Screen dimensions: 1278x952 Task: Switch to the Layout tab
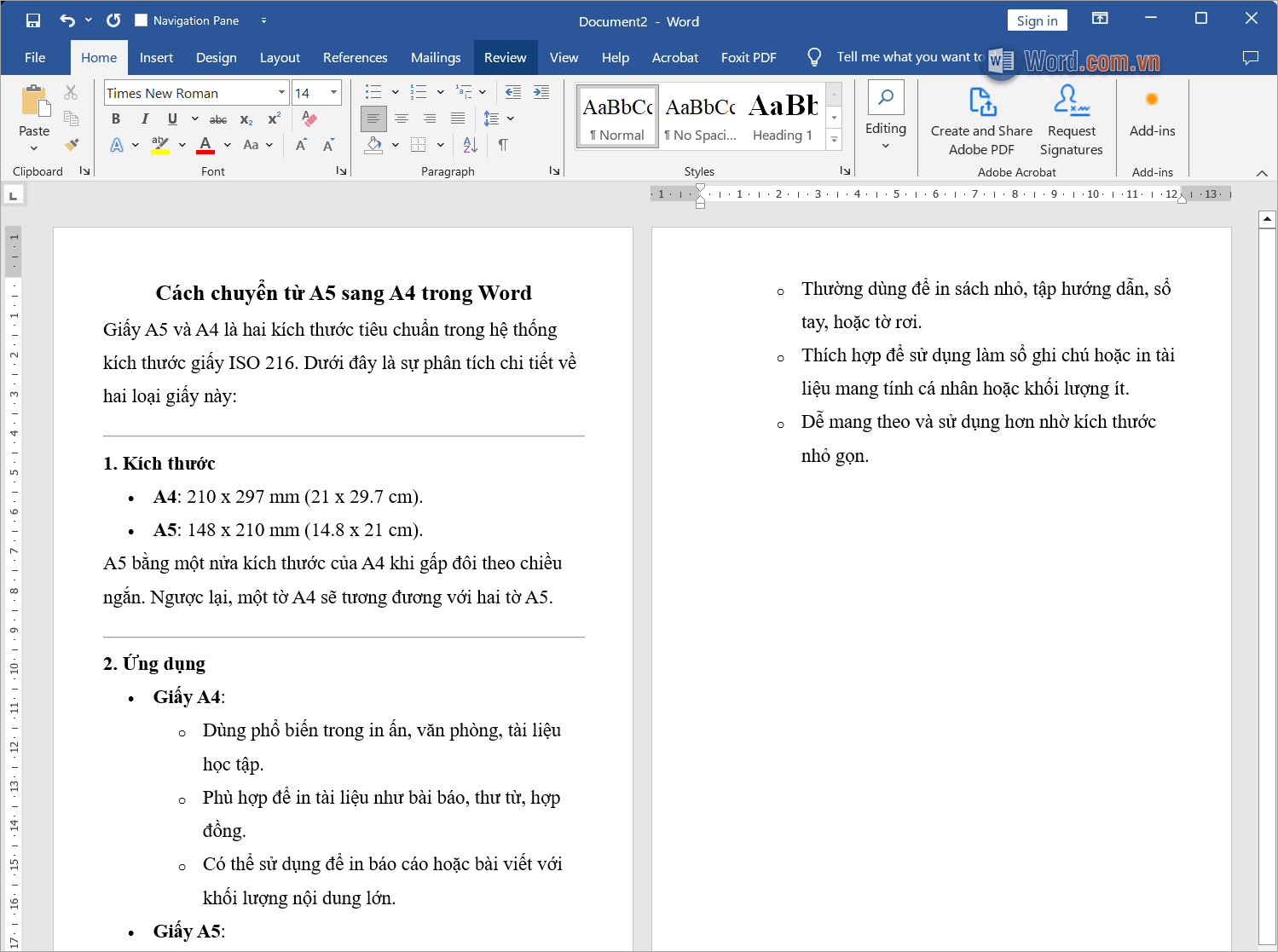tap(280, 57)
